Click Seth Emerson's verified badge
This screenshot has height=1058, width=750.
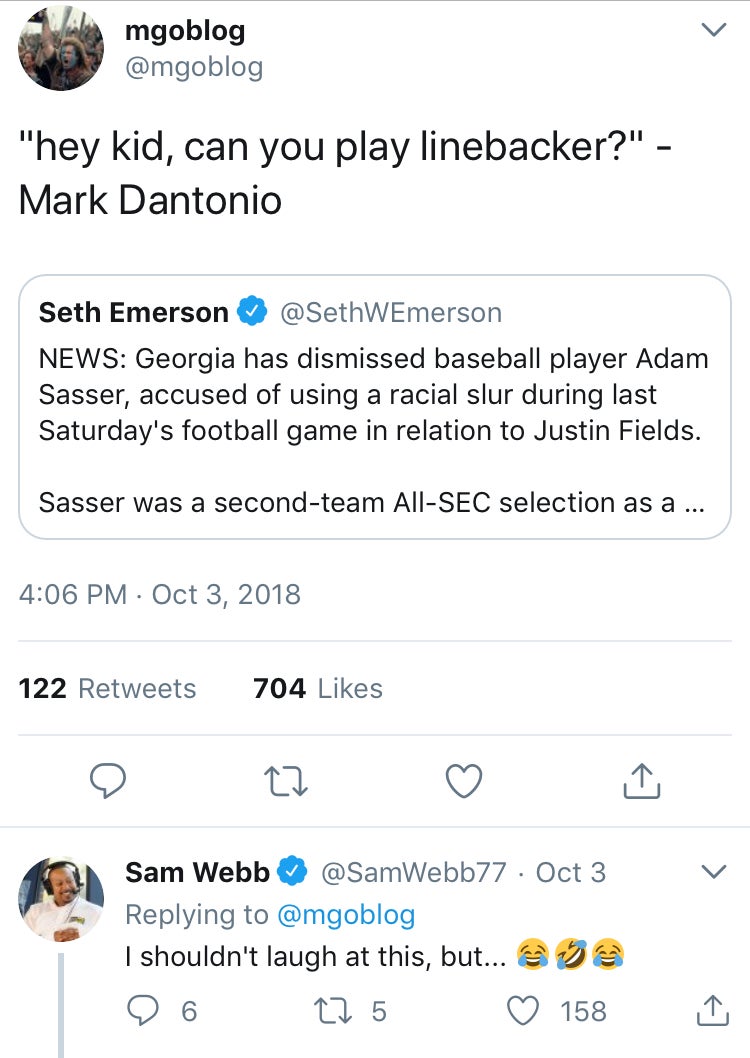pos(252,313)
